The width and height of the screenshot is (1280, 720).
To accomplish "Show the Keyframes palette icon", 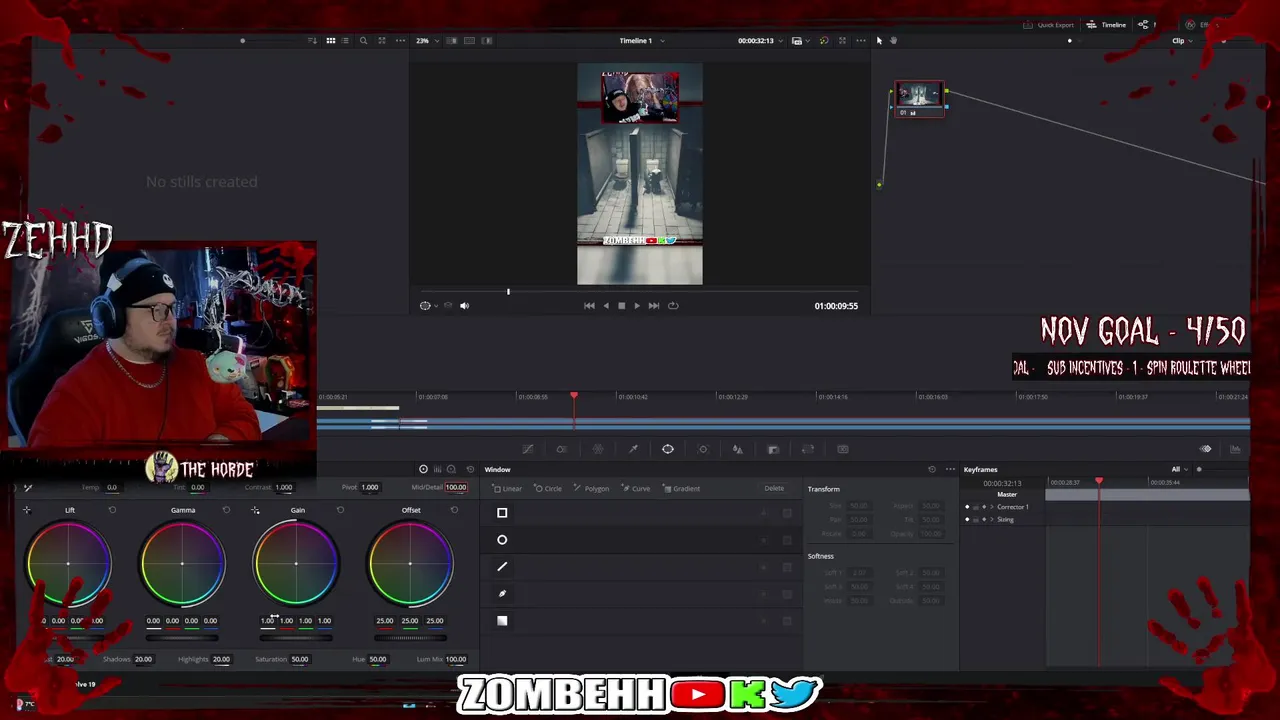I will pyautogui.click(x=1205, y=449).
